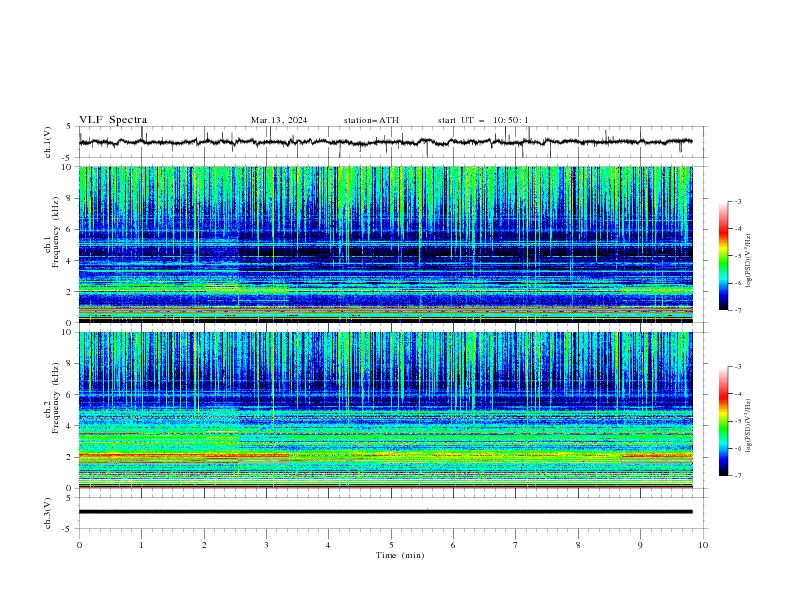The width and height of the screenshot is (792, 612).
Task: Click the 'ch.3(V)' axis label
Action: coord(48,513)
